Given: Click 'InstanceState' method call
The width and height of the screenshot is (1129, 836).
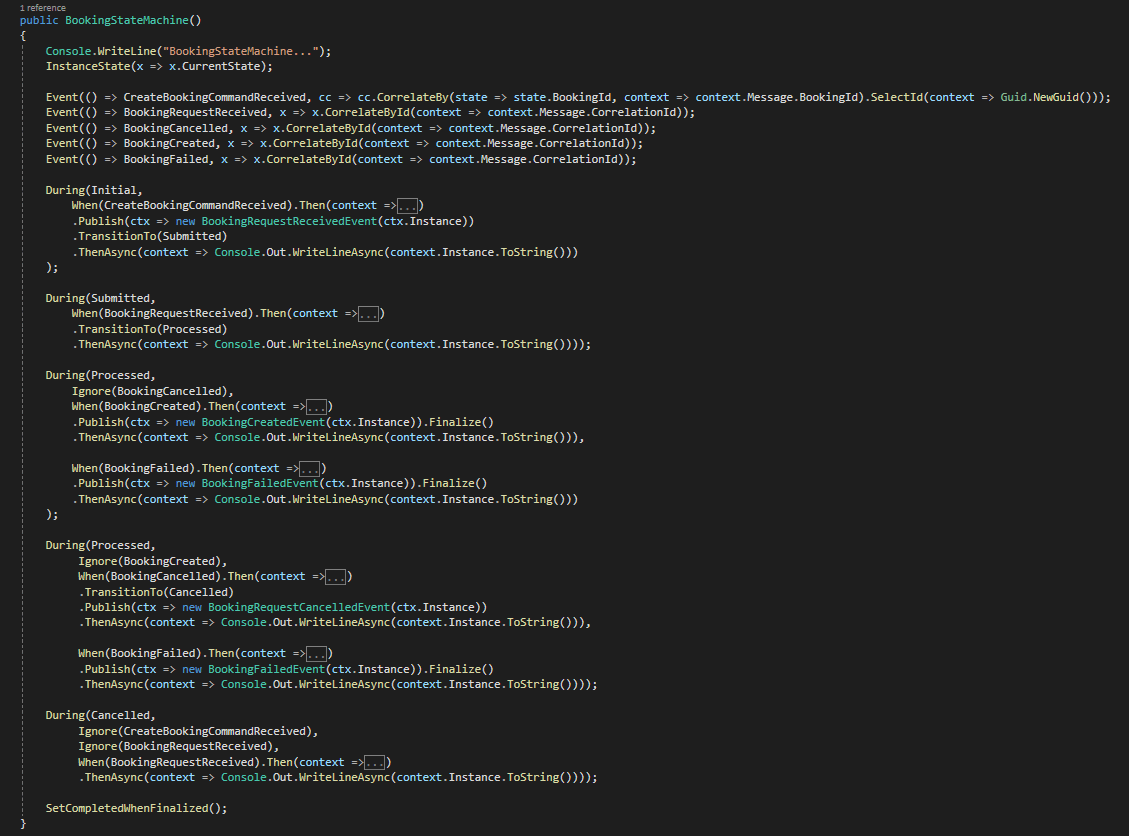Looking at the screenshot, I should click(x=88, y=66).
